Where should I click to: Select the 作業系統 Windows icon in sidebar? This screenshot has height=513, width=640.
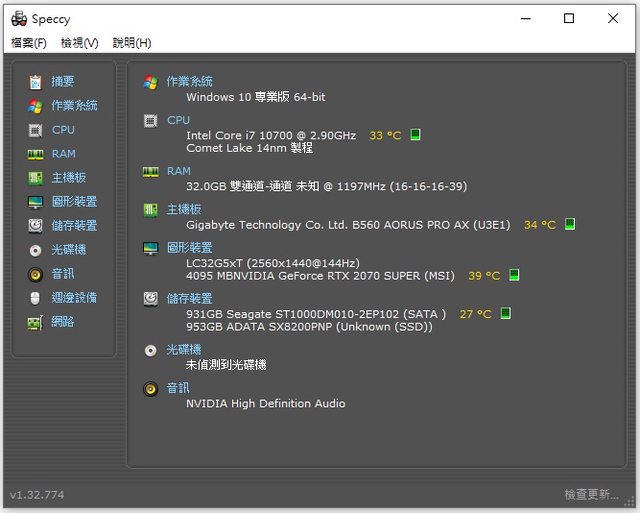(35, 106)
